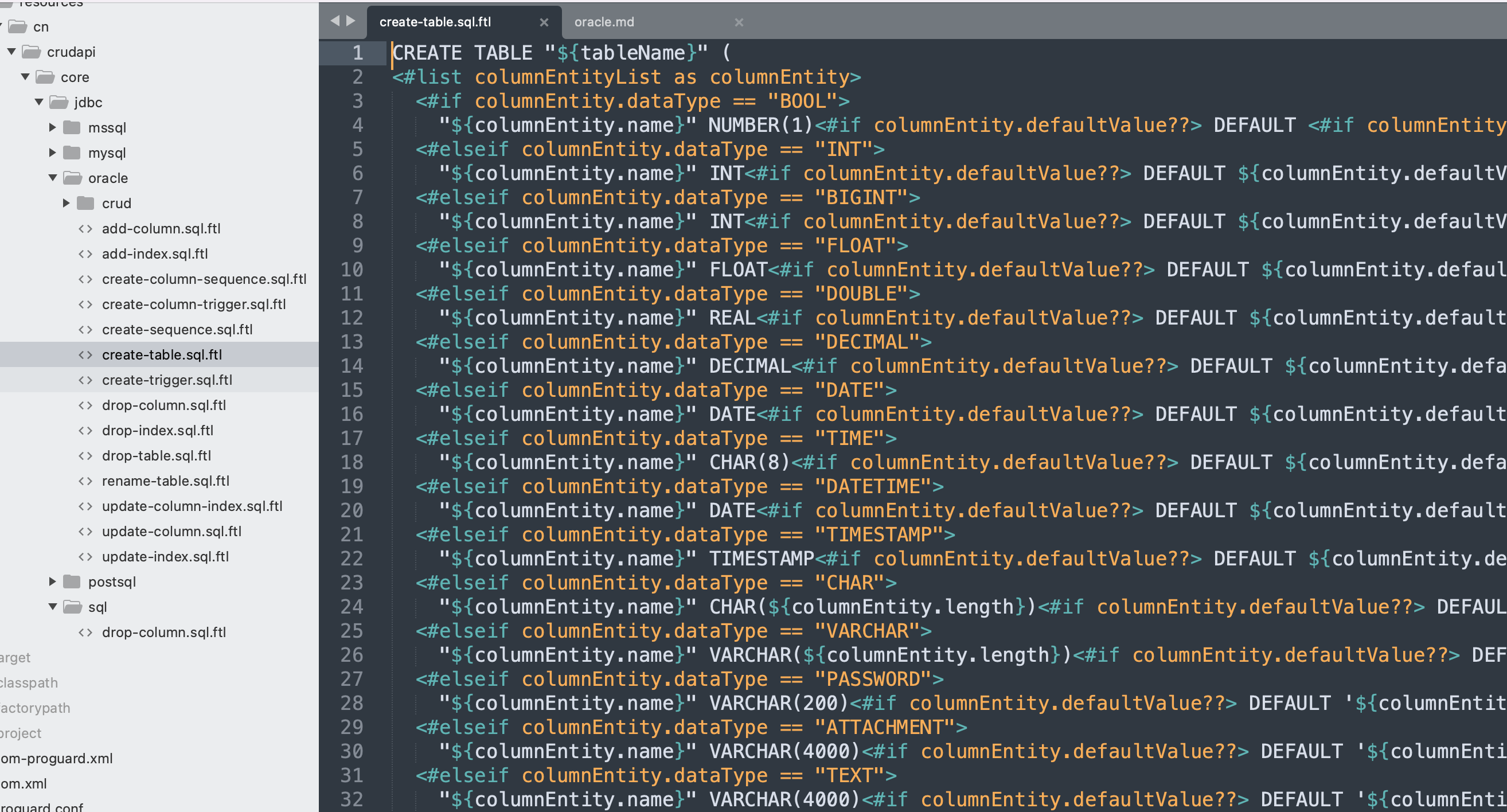Expand the postsql folder
Image resolution: width=1507 pixels, height=812 pixels.
click(53, 581)
